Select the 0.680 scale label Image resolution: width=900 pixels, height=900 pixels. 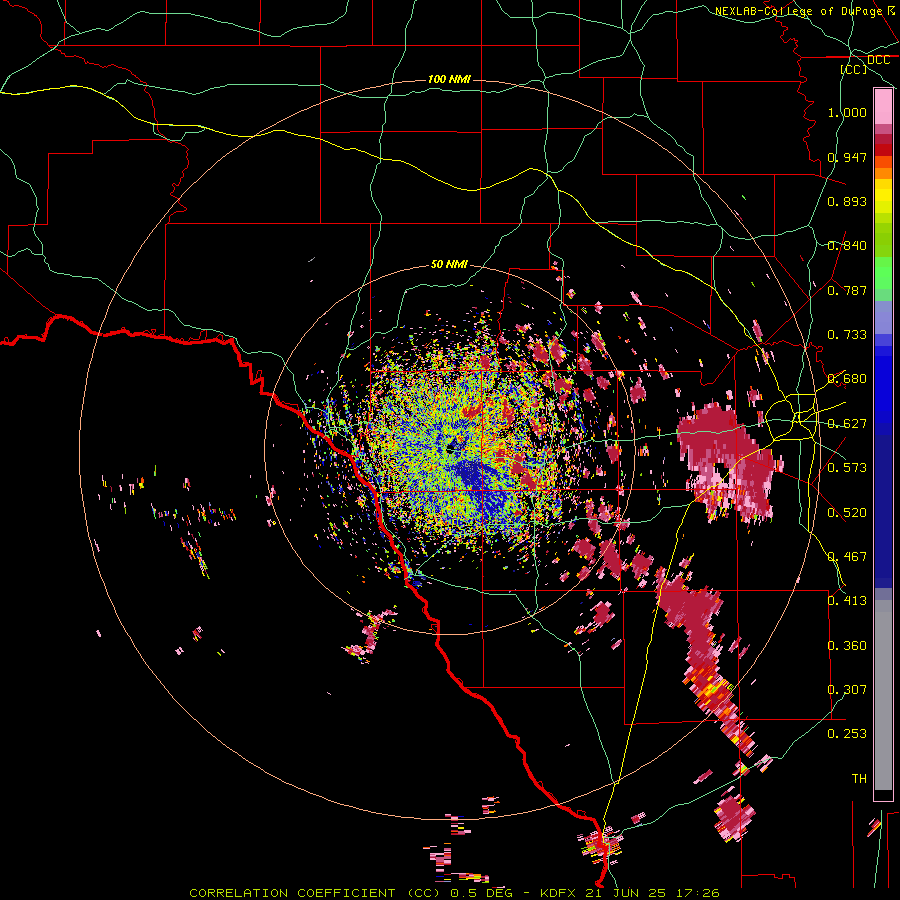[x=847, y=379]
